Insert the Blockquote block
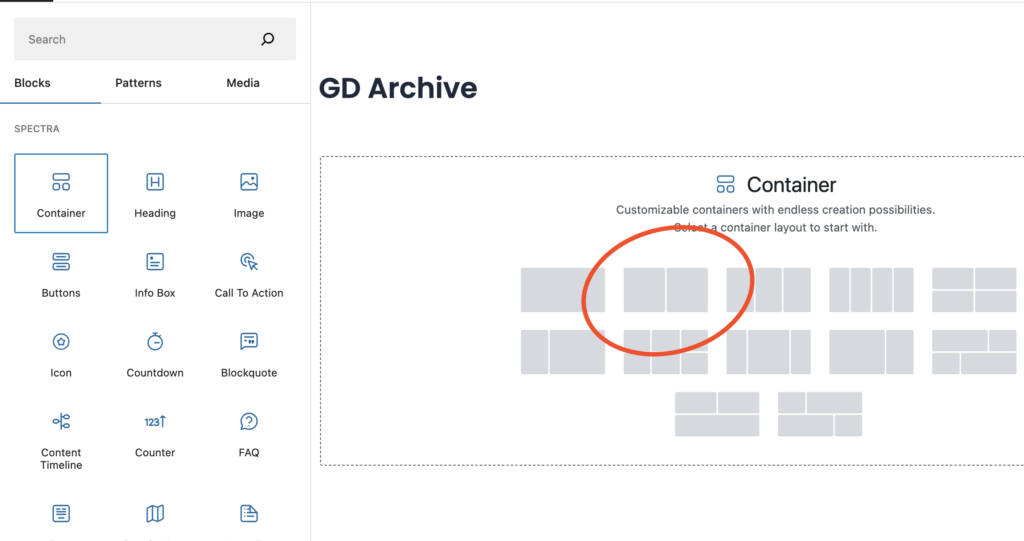1024x541 pixels. [249, 352]
